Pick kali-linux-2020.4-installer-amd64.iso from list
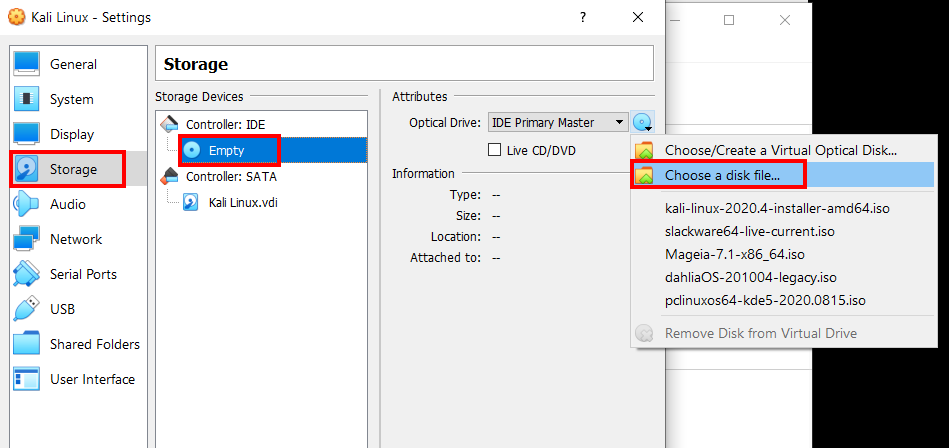This screenshot has height=448, width=949. 777,208
